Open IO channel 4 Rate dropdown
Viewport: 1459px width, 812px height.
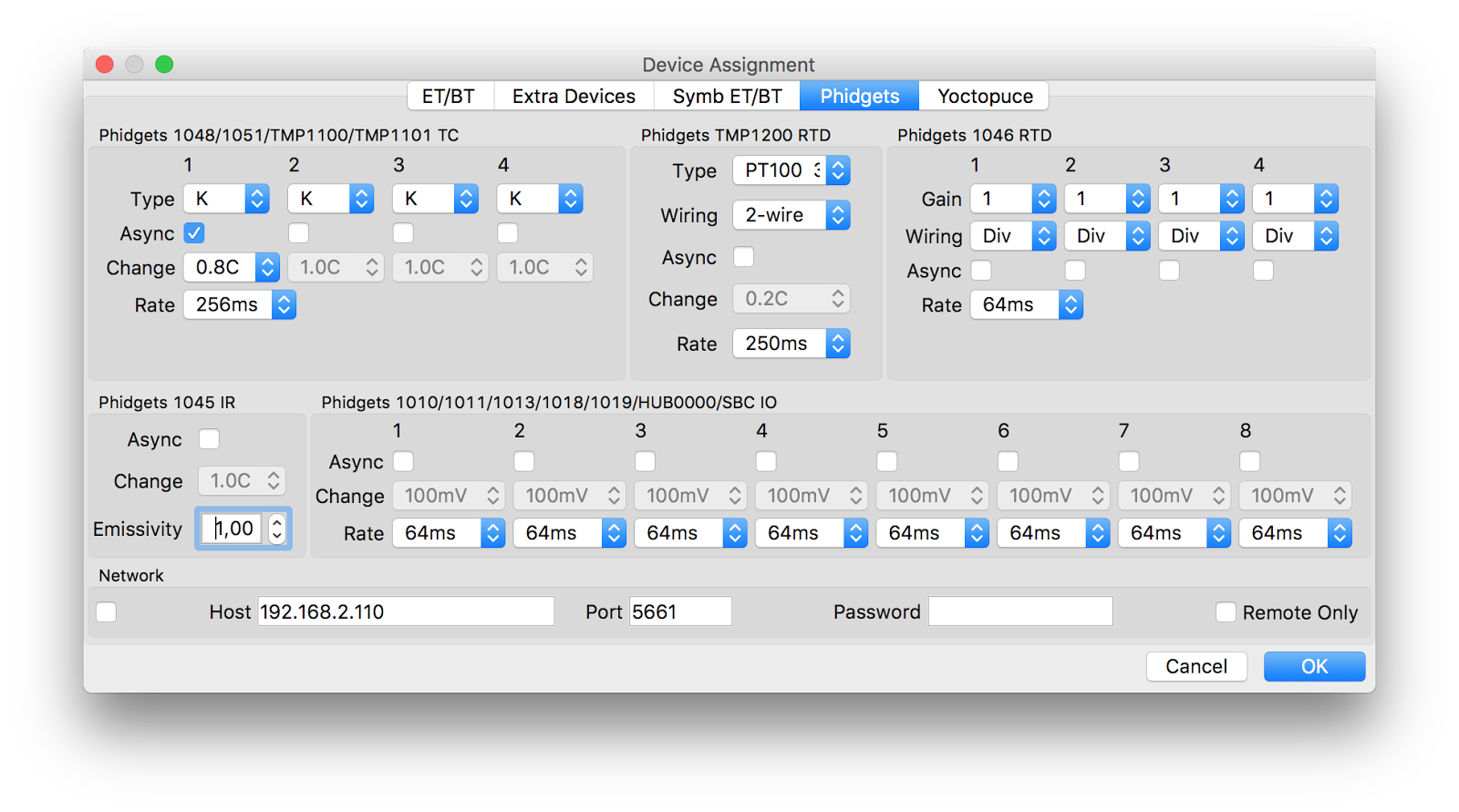click(x=812, y=533)
